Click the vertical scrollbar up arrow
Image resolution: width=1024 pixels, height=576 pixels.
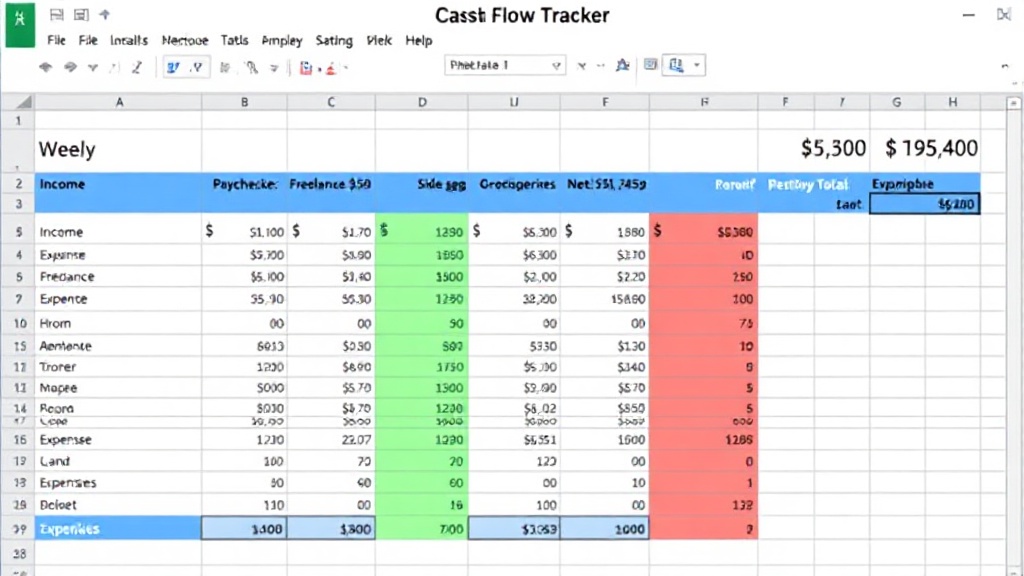[x=1014, y=103]
